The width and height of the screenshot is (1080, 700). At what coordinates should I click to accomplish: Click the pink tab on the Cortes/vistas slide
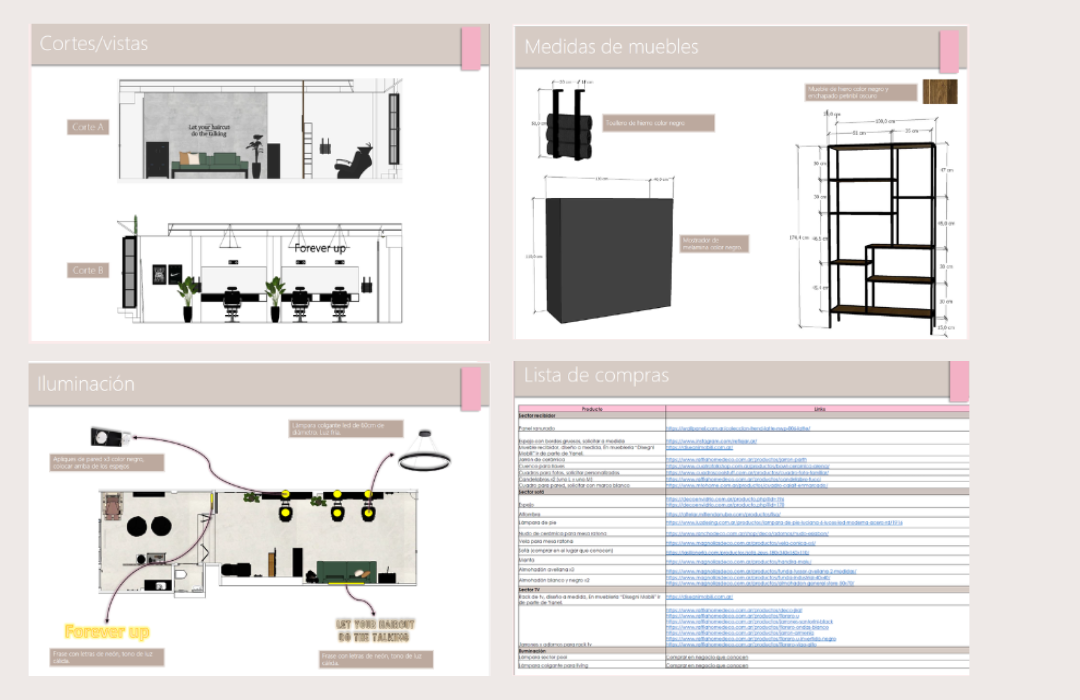[x=470, y=48]
